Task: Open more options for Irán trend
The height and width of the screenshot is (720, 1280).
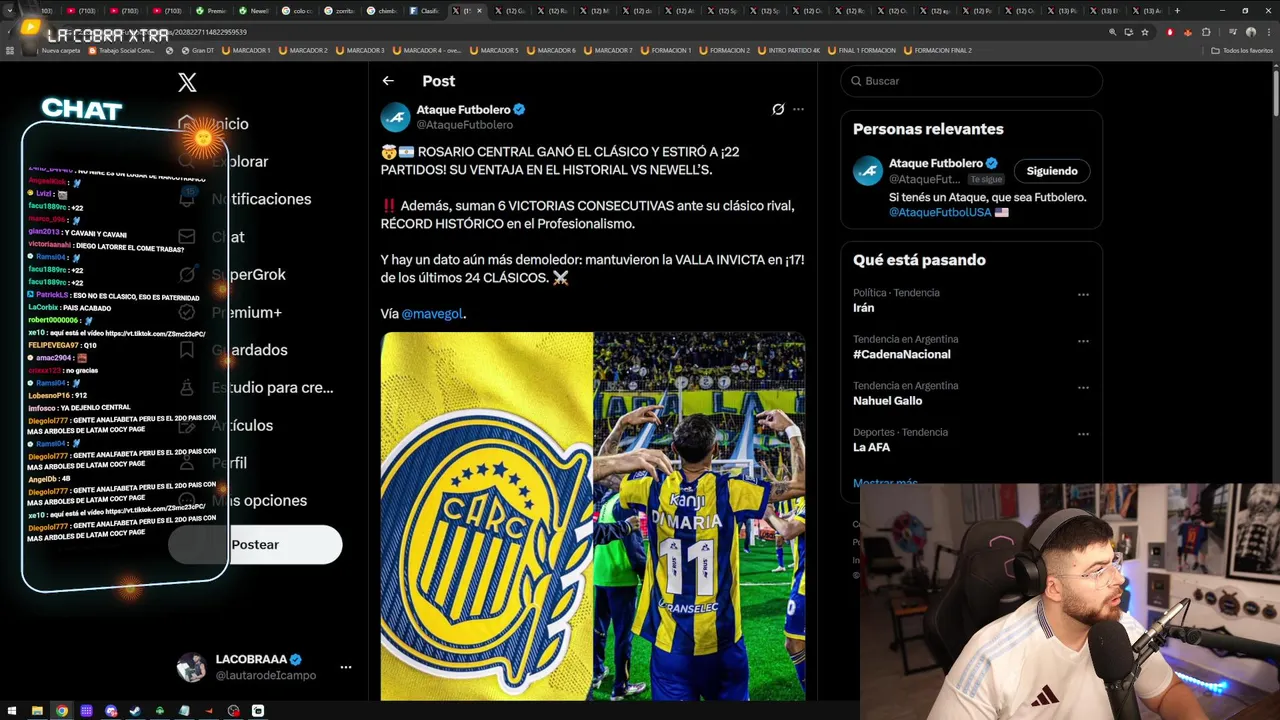Action: (x=1083, y=295)
